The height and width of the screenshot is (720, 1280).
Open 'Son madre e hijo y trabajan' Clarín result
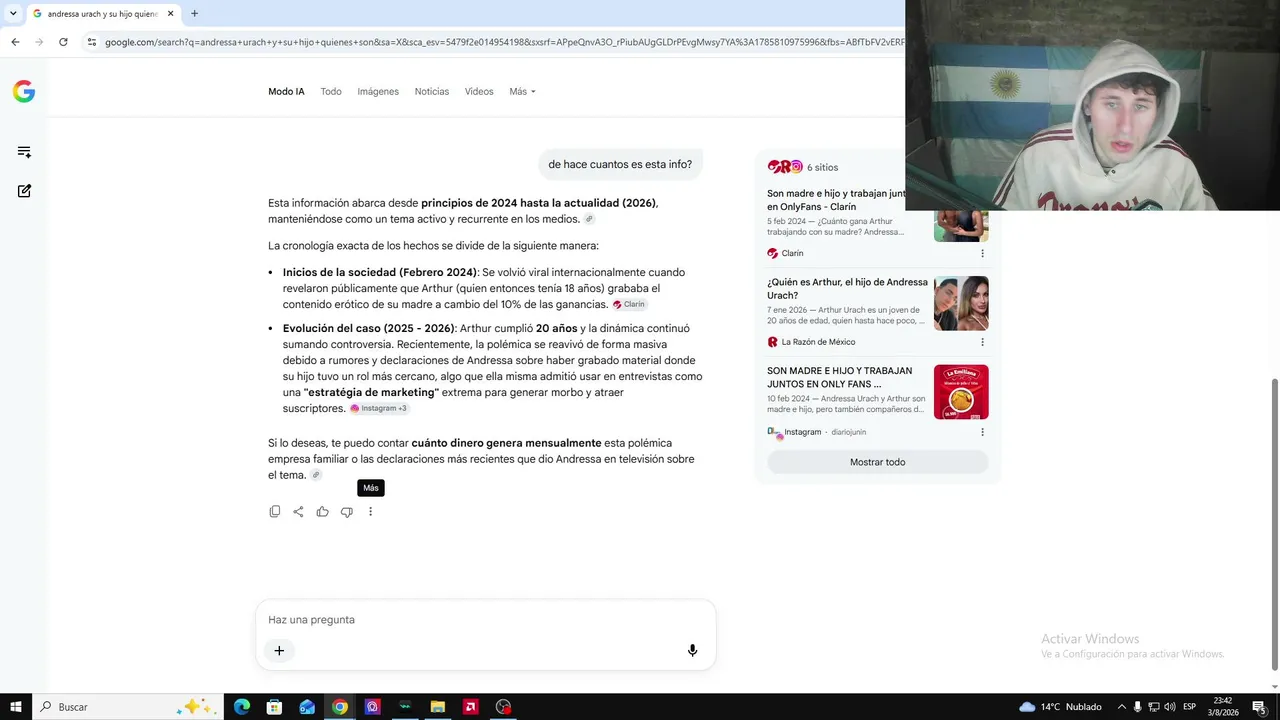(x=836, y=200)
